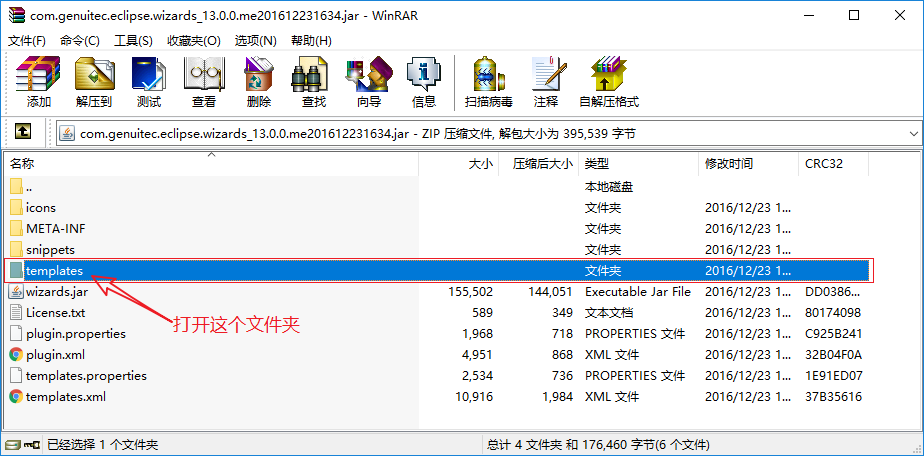Sort by the 大小 column header
This screenshot has width=924, height=456.
[x=458, y=164]
